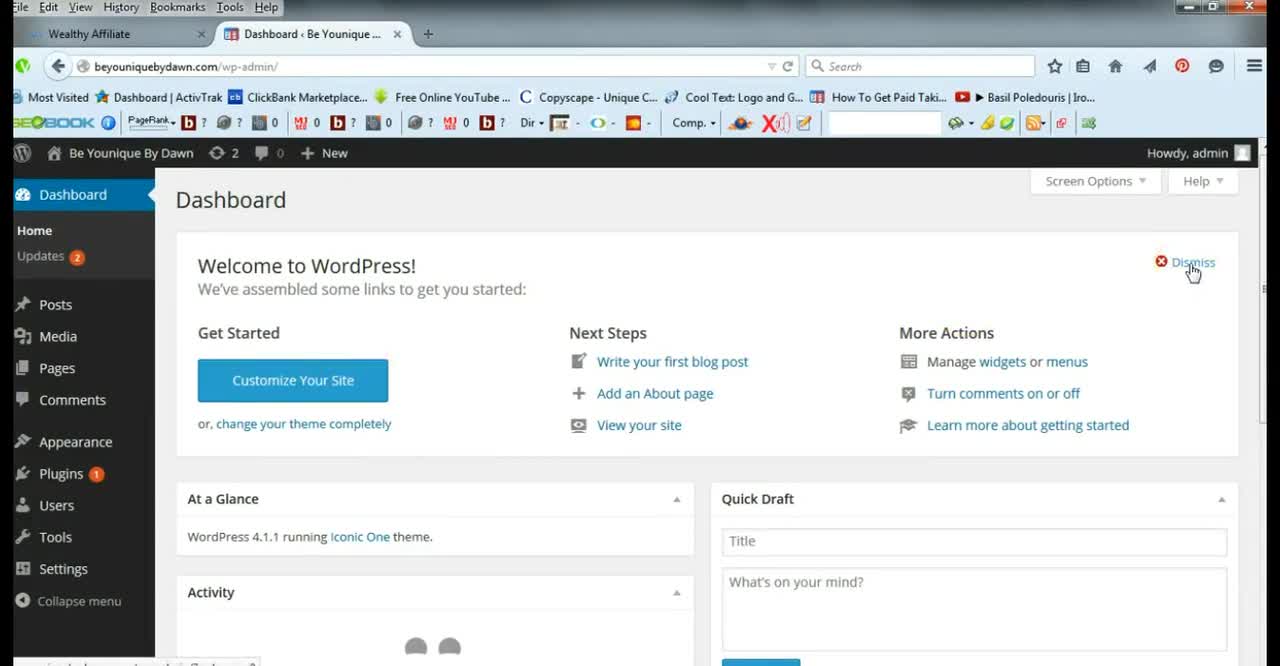Screen dimensions: 1280x666
Task: Collapse the At a Glance widget
Action: [x=676, y=499]
